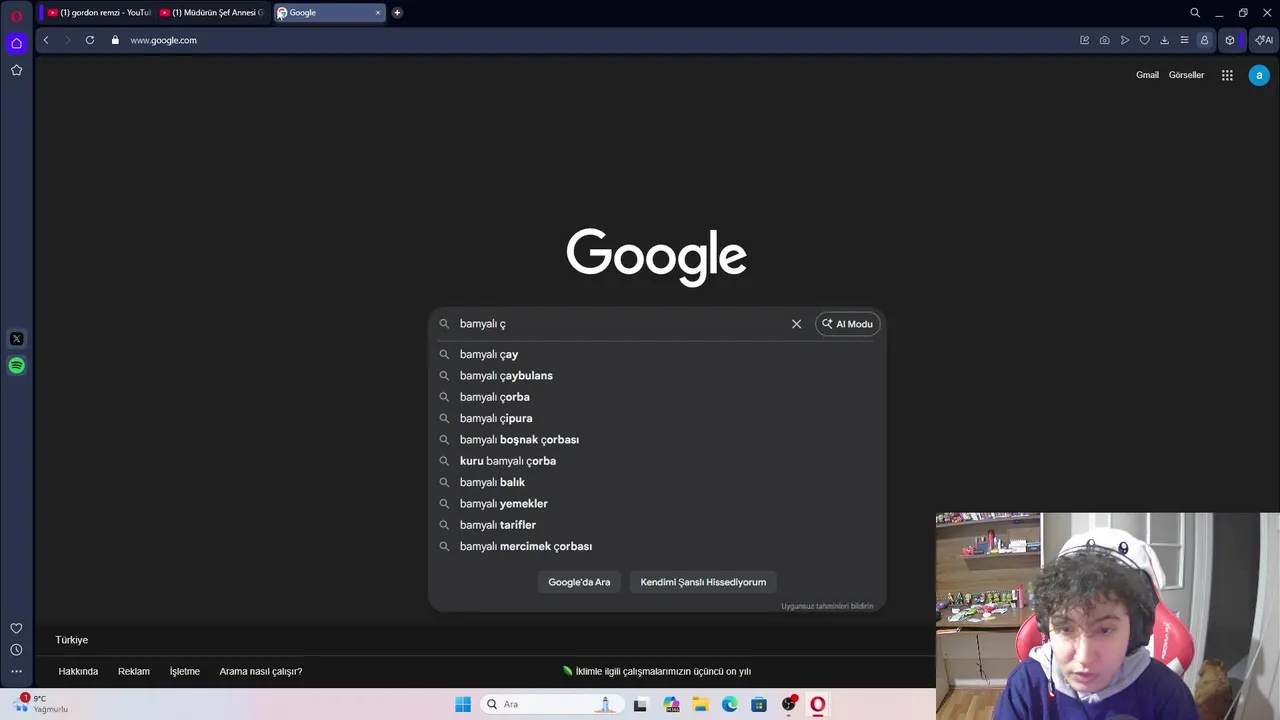Image resolution: width=1280 pixels, height=720 pixels.
Task: Click Google'da Ara button
Action: (579, 582)
